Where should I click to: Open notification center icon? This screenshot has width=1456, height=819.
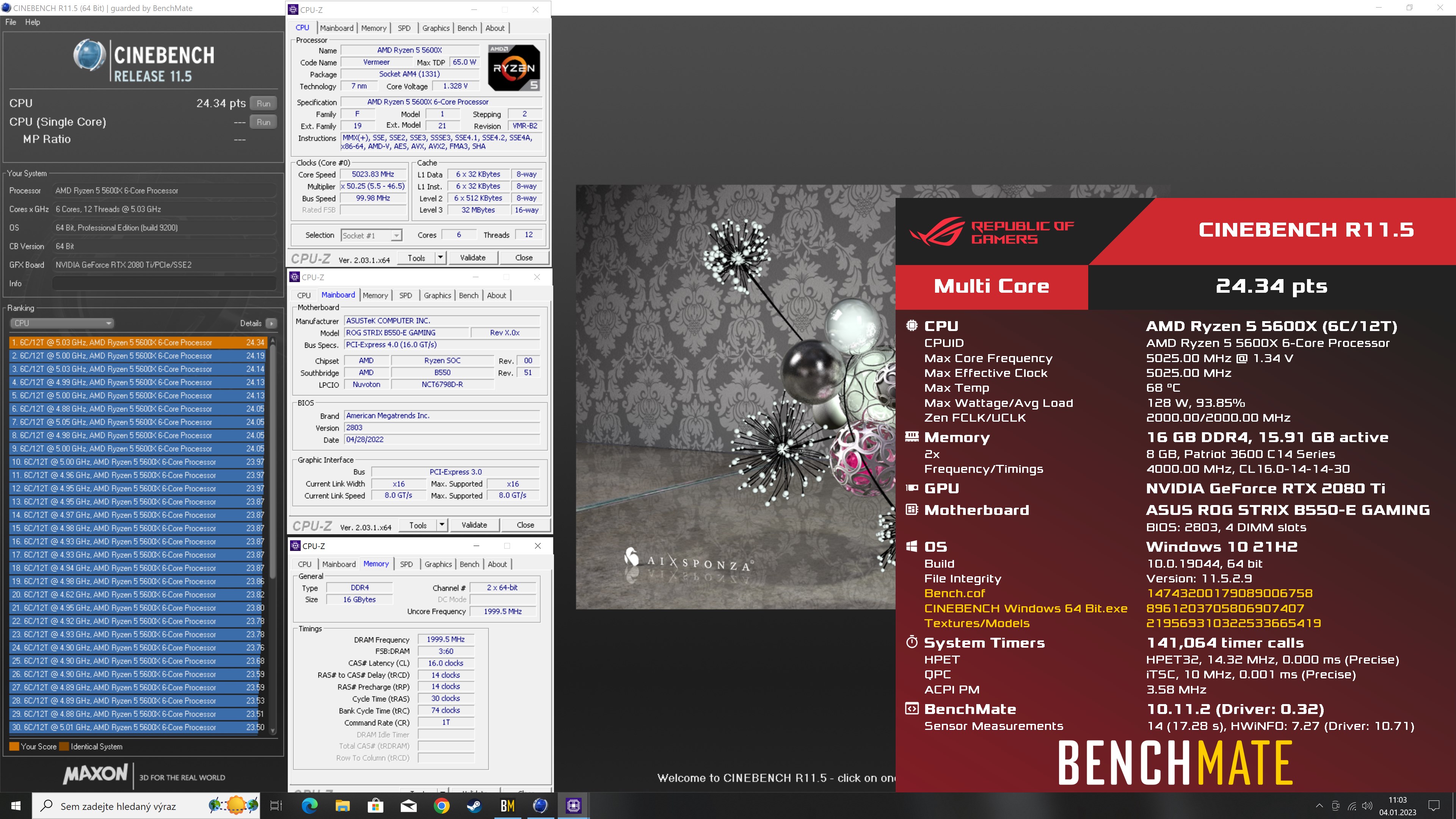coord(1434,805)
